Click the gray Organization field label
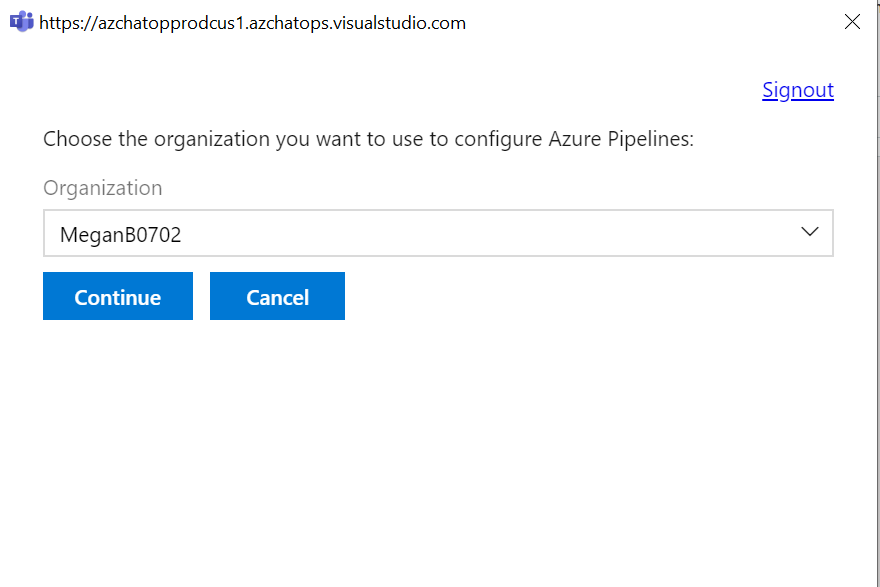Image resolution: width=880 pixels, height=587 pixels. coord(102,188)
